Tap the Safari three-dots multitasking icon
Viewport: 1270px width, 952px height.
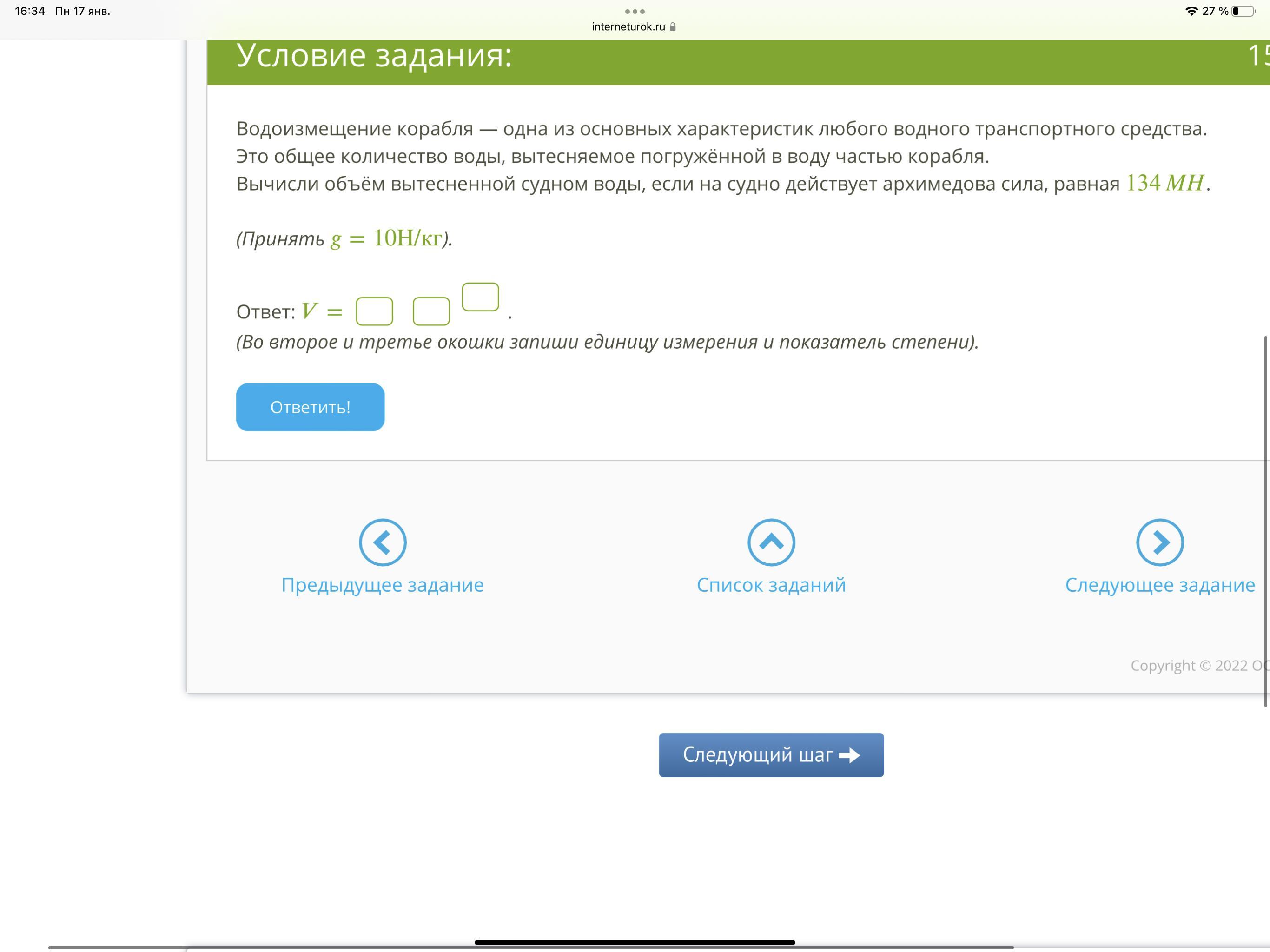coord(635,12)
